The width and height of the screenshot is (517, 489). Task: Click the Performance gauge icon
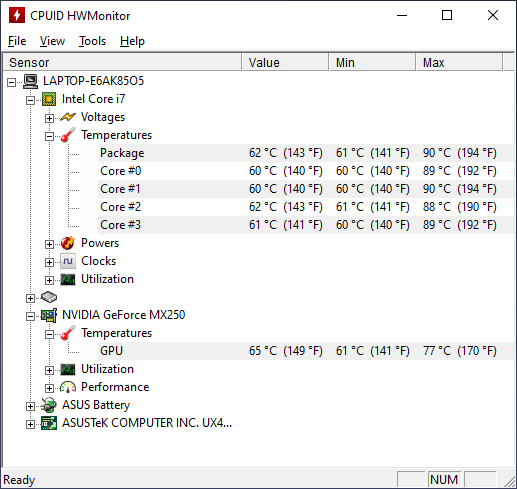pyautogui.click(x=68, y=387)
